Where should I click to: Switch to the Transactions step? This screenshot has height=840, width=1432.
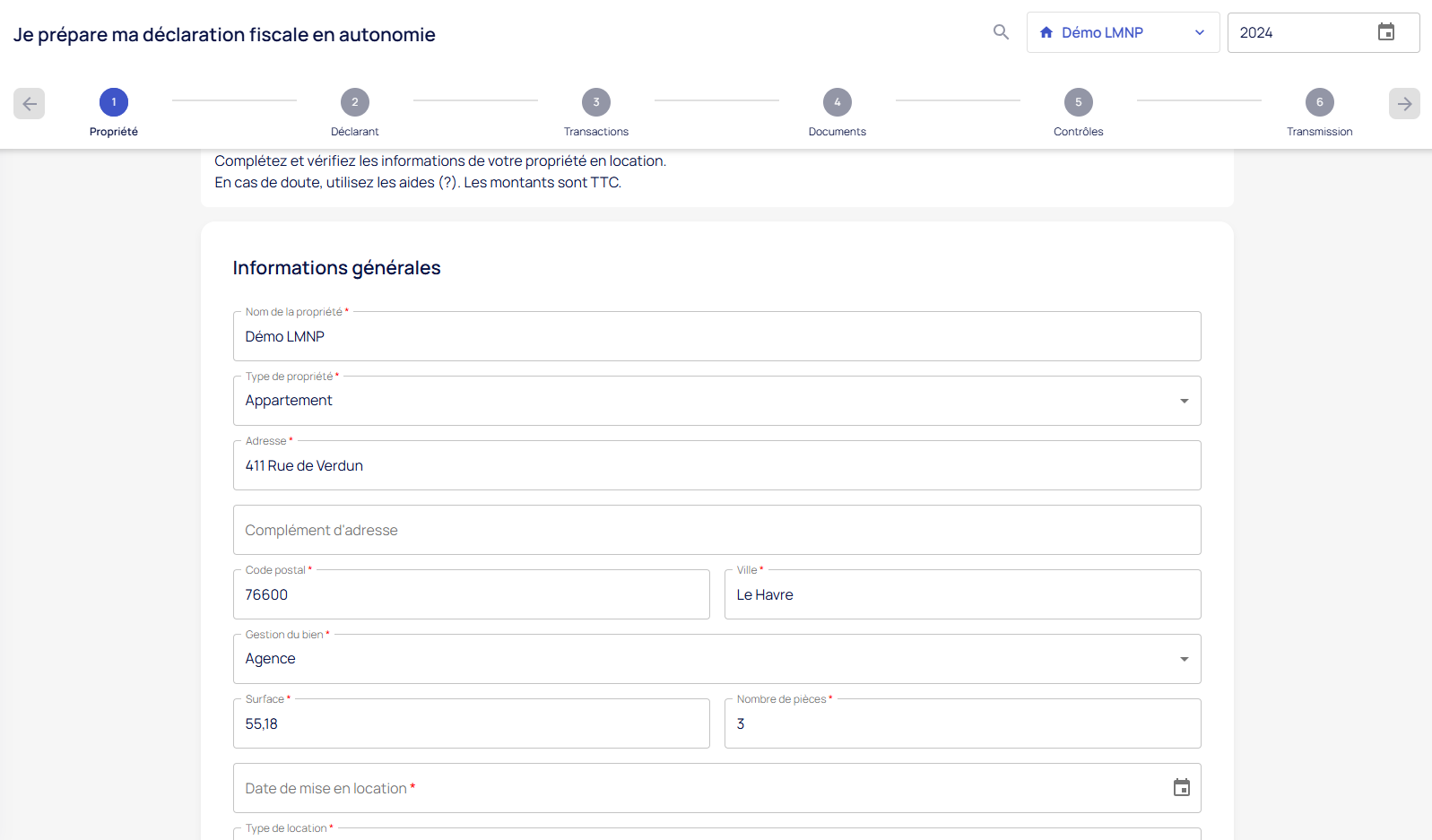[596, 102]
